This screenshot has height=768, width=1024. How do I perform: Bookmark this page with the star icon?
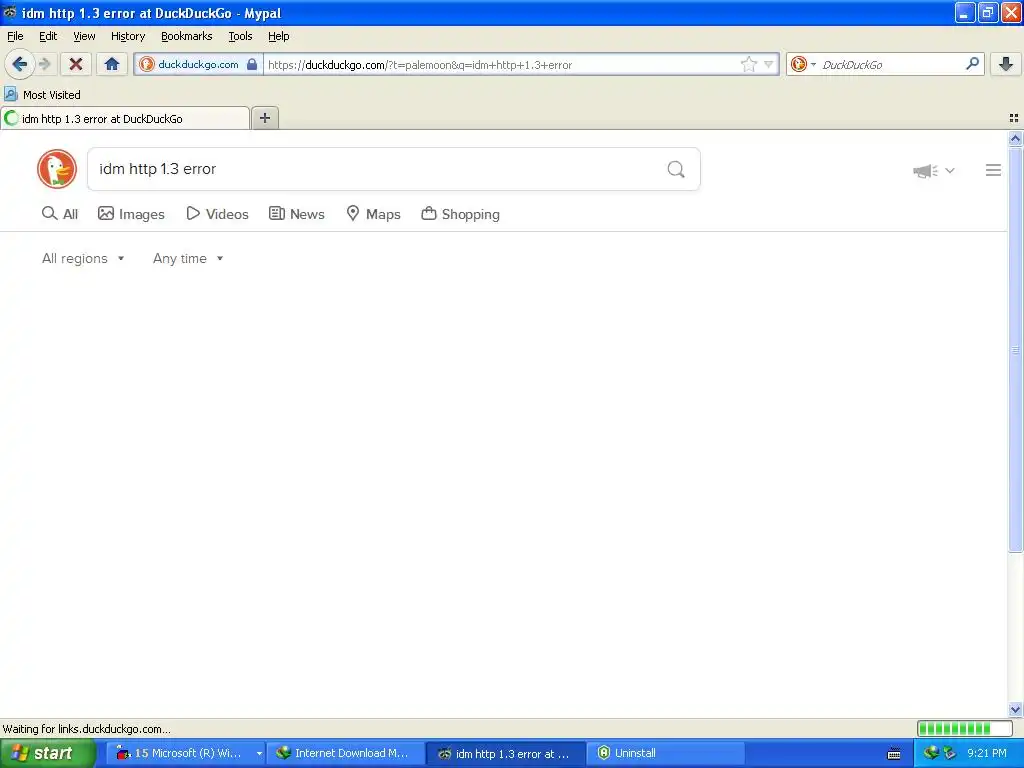pyautogui.click(x=748, y=64)
